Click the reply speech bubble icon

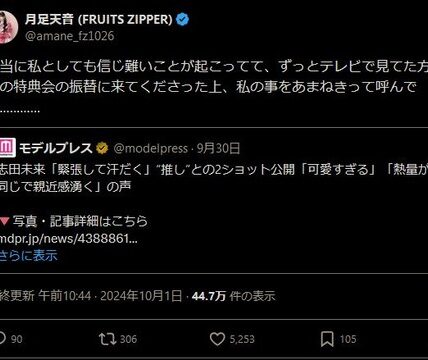coord(2,339)
